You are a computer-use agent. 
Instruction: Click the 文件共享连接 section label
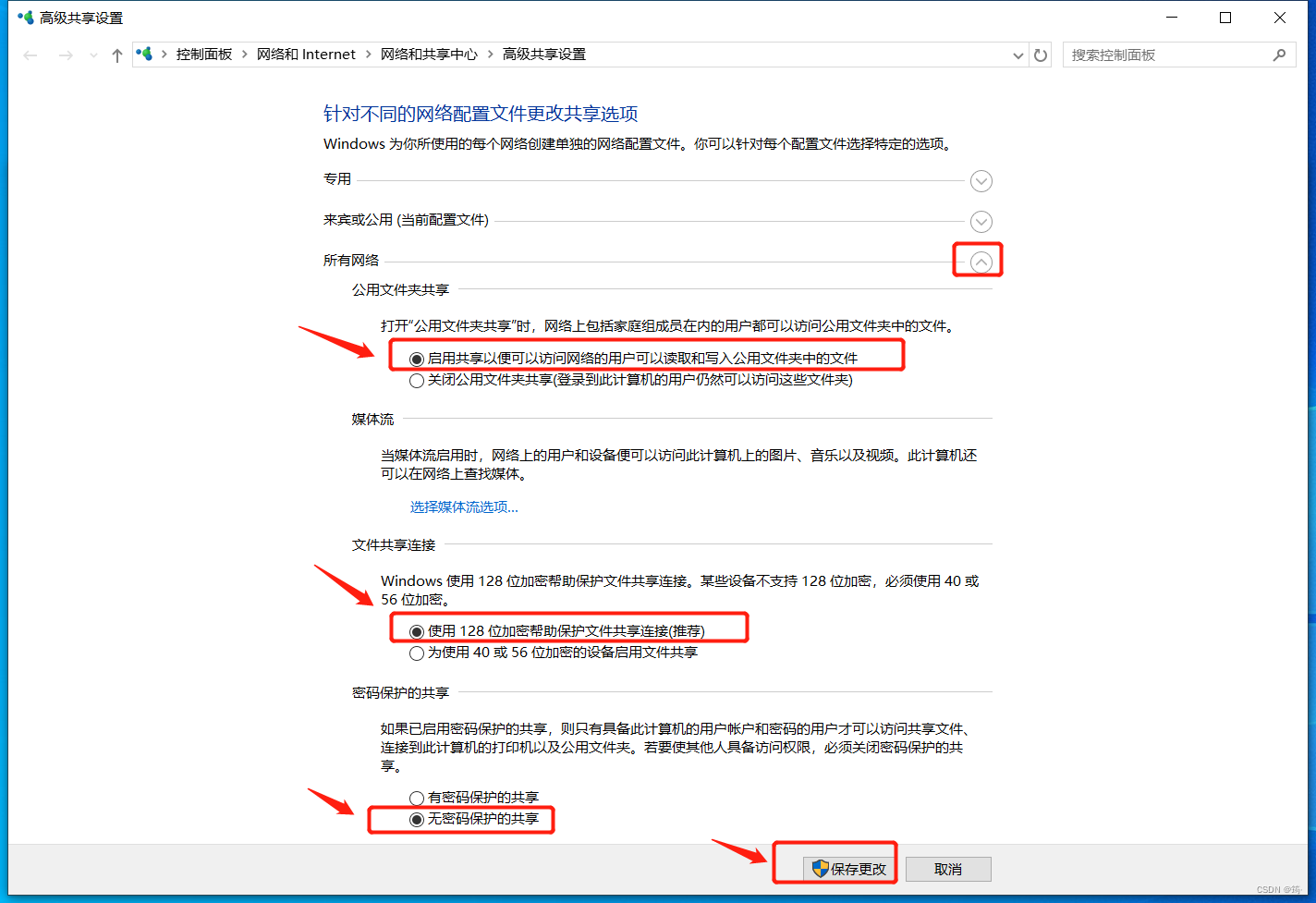tap(394, 545)
